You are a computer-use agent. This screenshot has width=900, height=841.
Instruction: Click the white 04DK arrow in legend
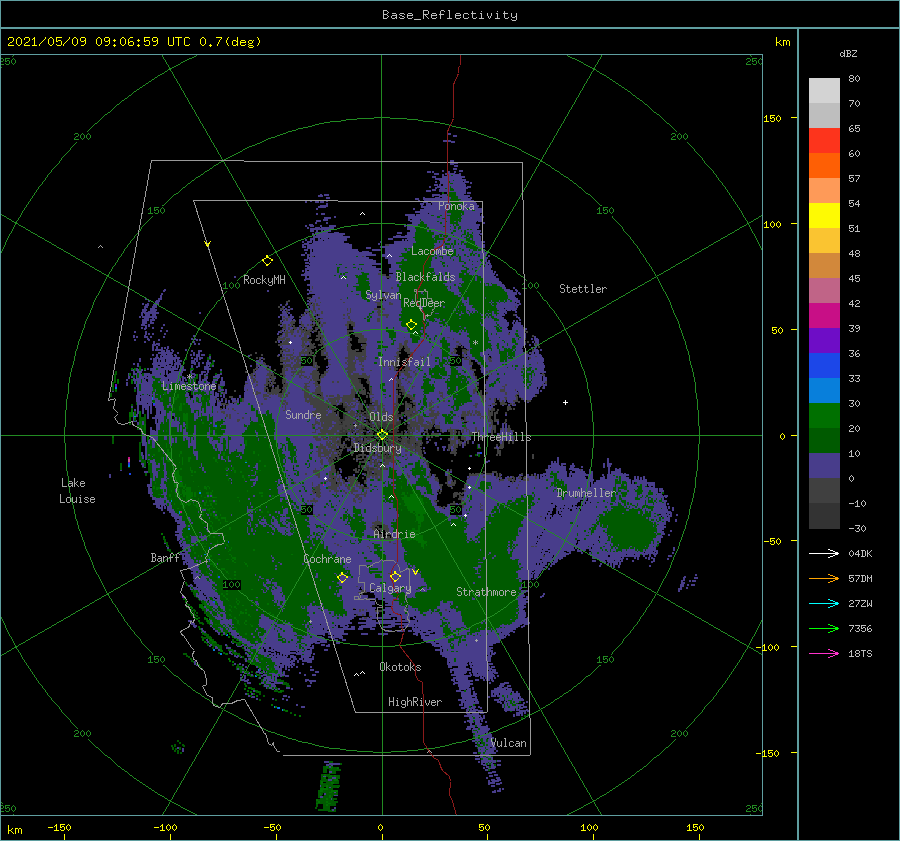(x=824, y=553)
